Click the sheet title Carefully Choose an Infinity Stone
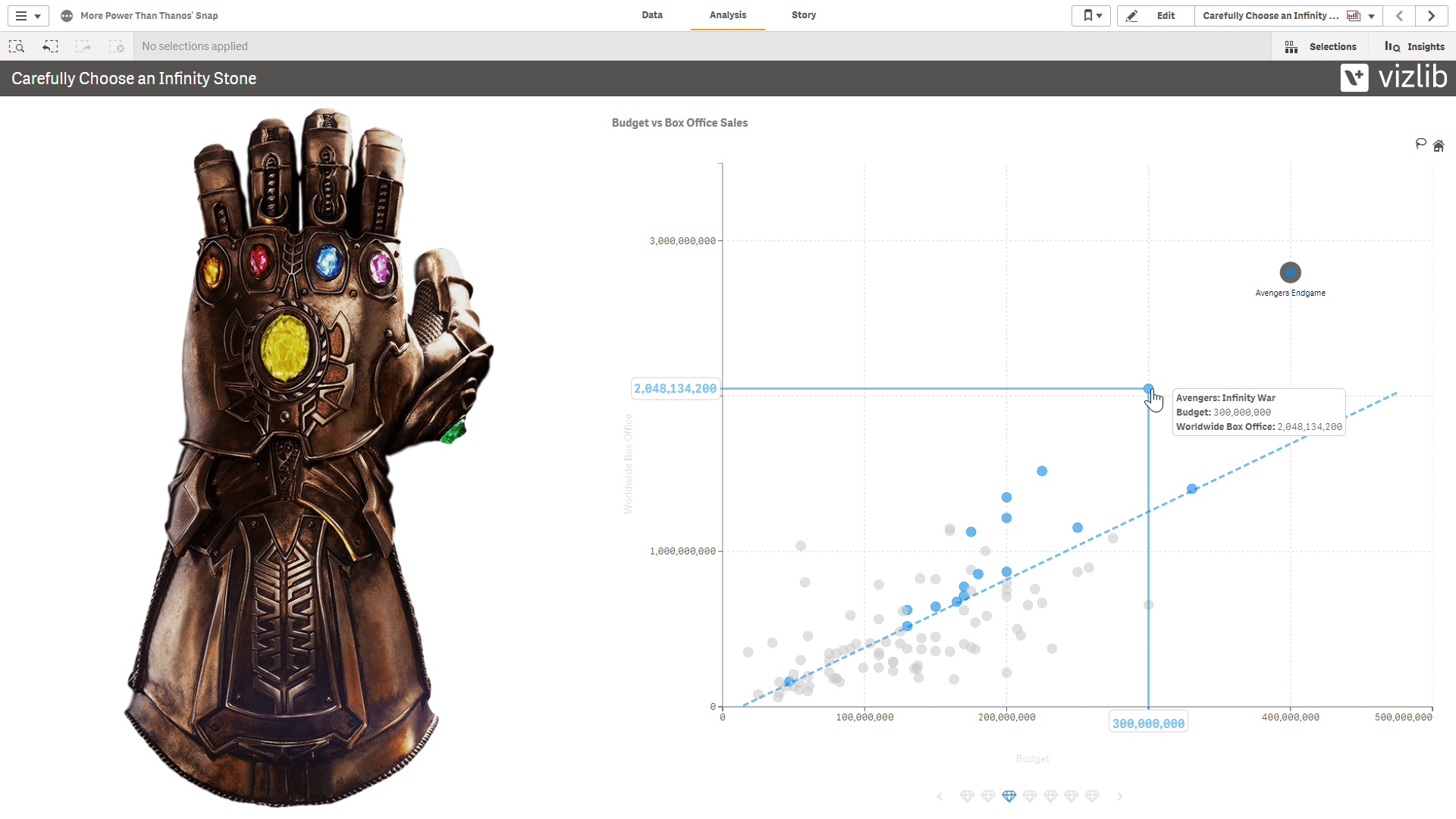The image size is (1456, 819). point(133,78)
